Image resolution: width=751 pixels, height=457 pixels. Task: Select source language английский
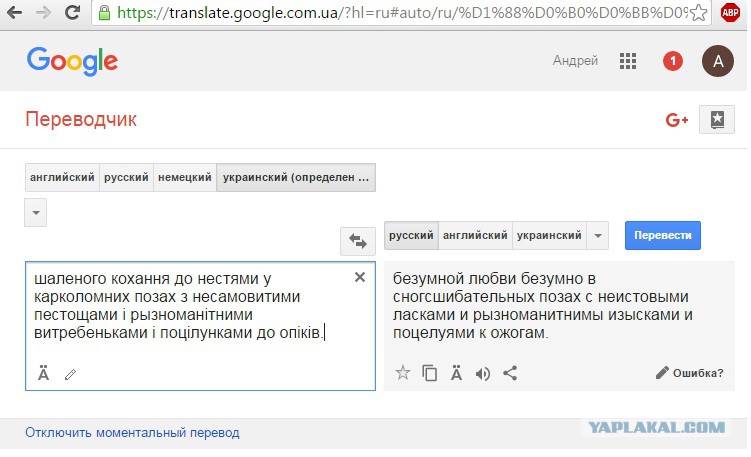pos(62,177)
